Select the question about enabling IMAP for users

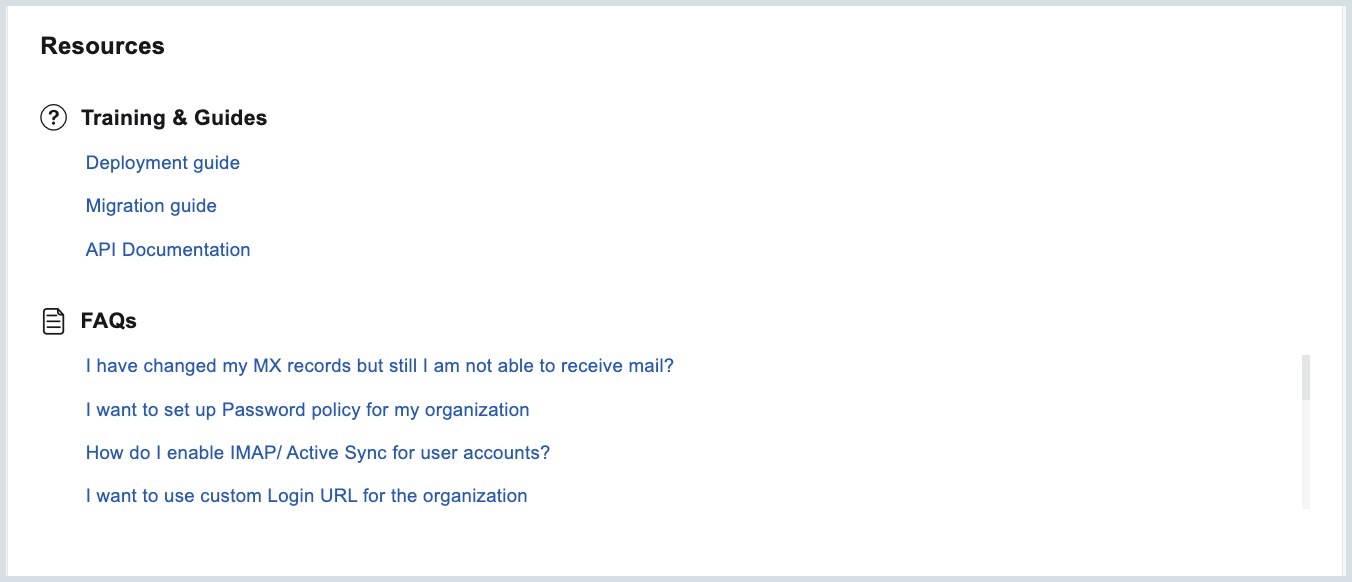318,453
